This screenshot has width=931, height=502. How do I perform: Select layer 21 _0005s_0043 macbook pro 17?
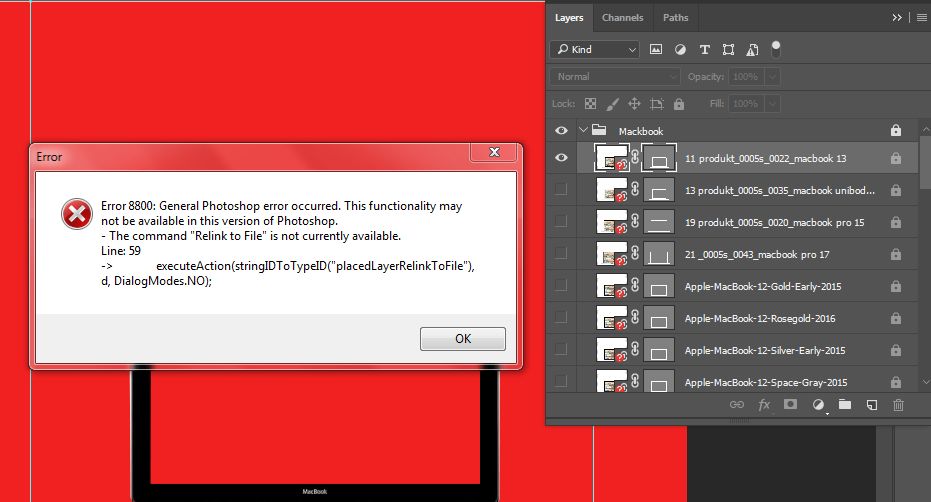pyautogui.click(x=757, y=255)
